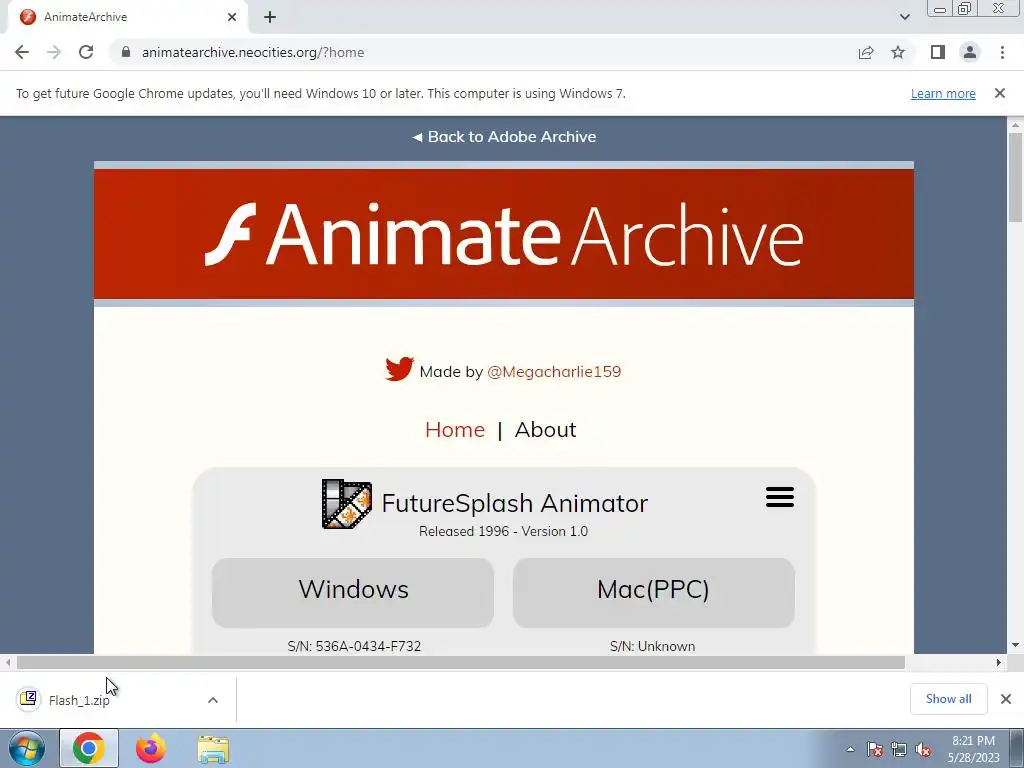This screenshot has width=1024, height=768.
Task: Expand options for Flash_1.zip download
Action: 213,700
